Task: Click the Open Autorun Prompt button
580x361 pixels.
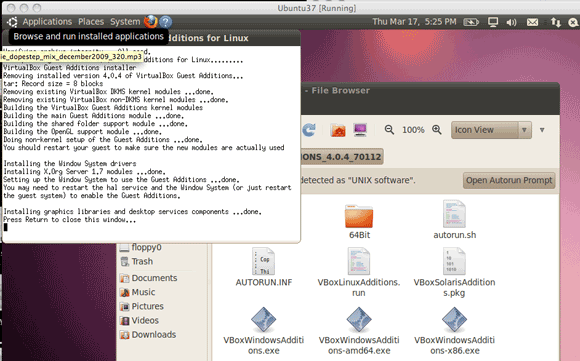Action: click(x=509, y=180)
